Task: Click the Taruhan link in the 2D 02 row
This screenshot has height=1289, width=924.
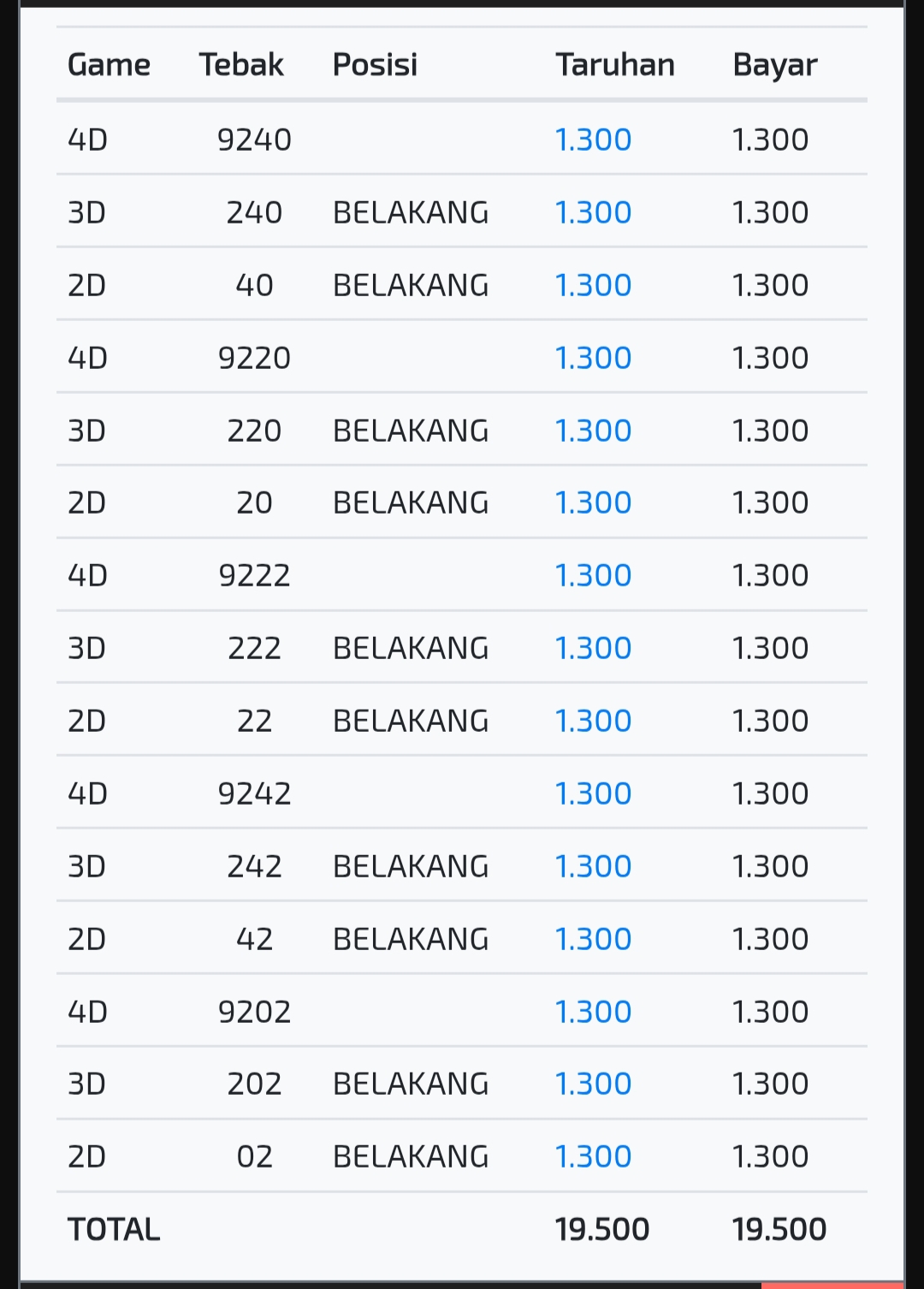Action: pyautogui.click(x=593, y=1156)
